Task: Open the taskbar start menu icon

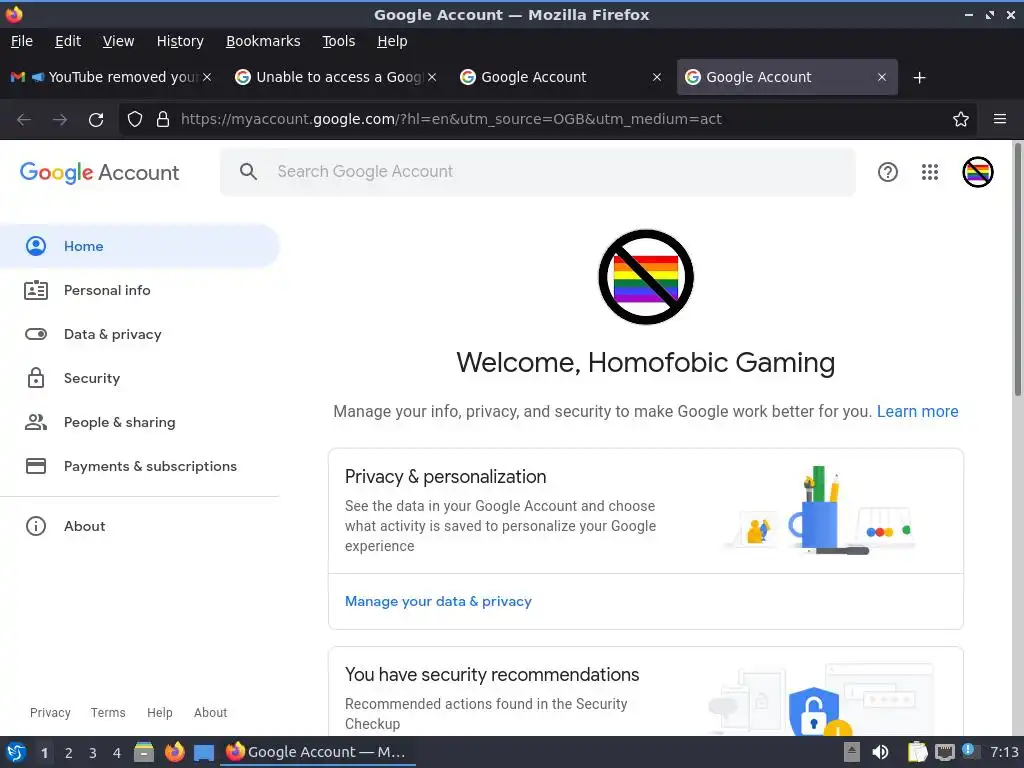Action: click(x=16, y=752)
